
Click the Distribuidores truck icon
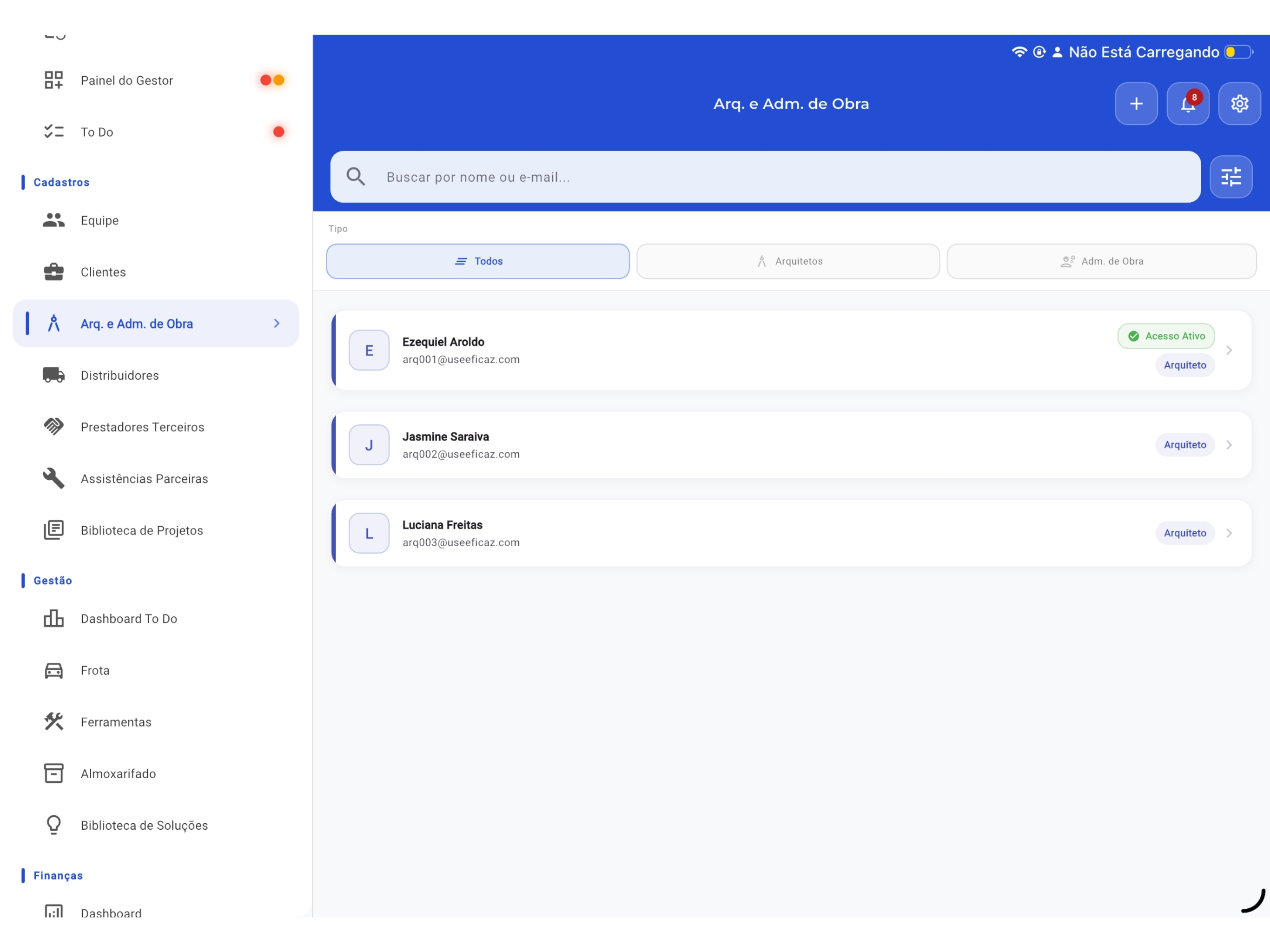pos(53,376)
